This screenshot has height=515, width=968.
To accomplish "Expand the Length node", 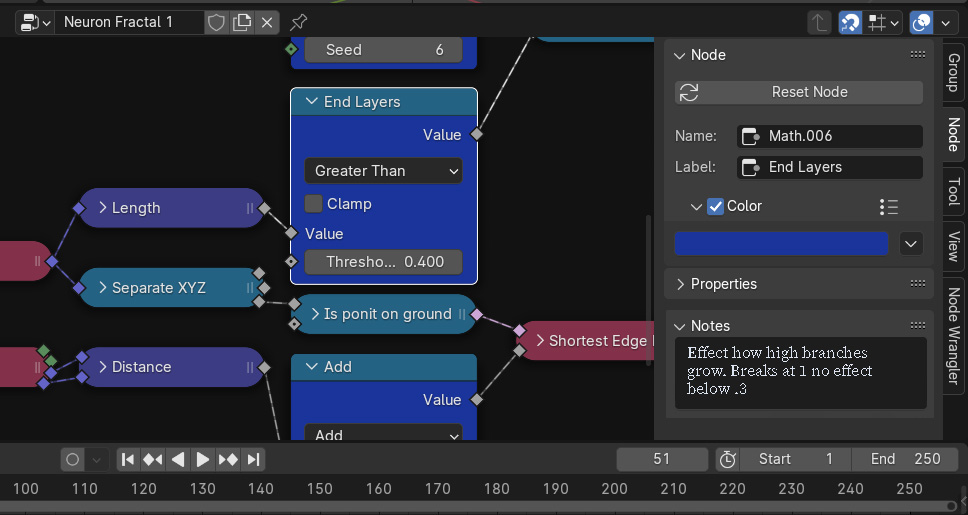I will 103,208.
